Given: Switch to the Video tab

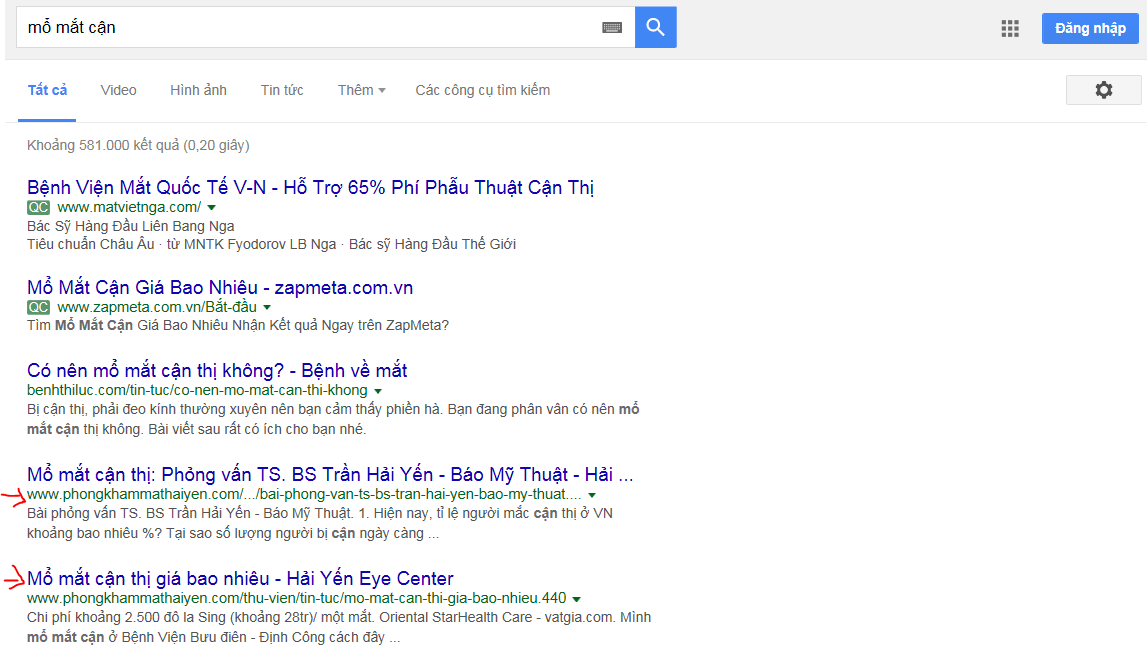Looking at the screenshot, I should click(119, 90).
